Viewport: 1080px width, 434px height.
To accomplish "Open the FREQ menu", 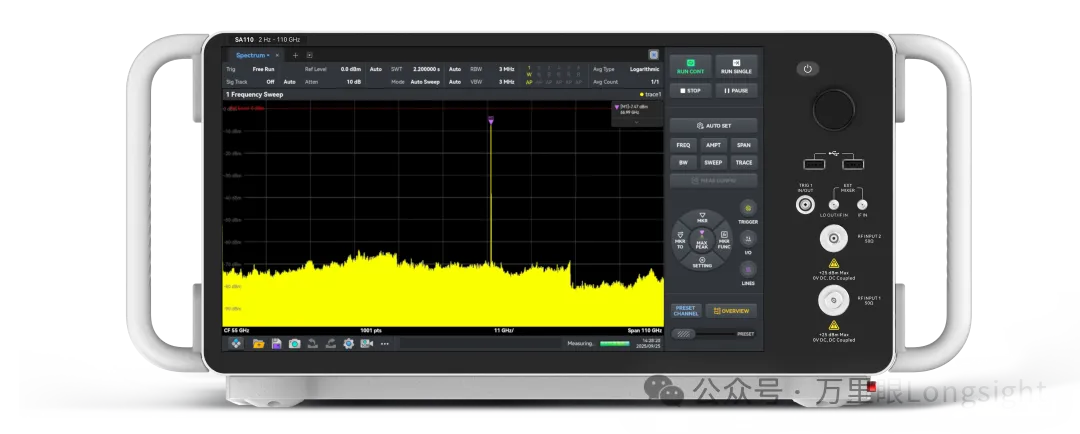I will [x=683, y=145].
